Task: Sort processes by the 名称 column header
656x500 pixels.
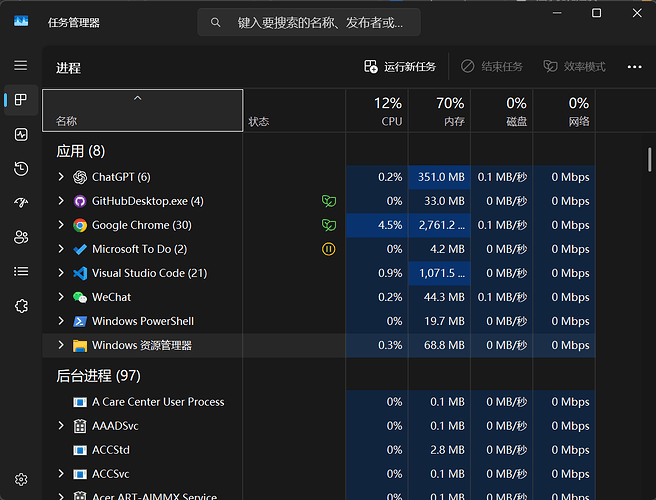Action: coord(143,110)
